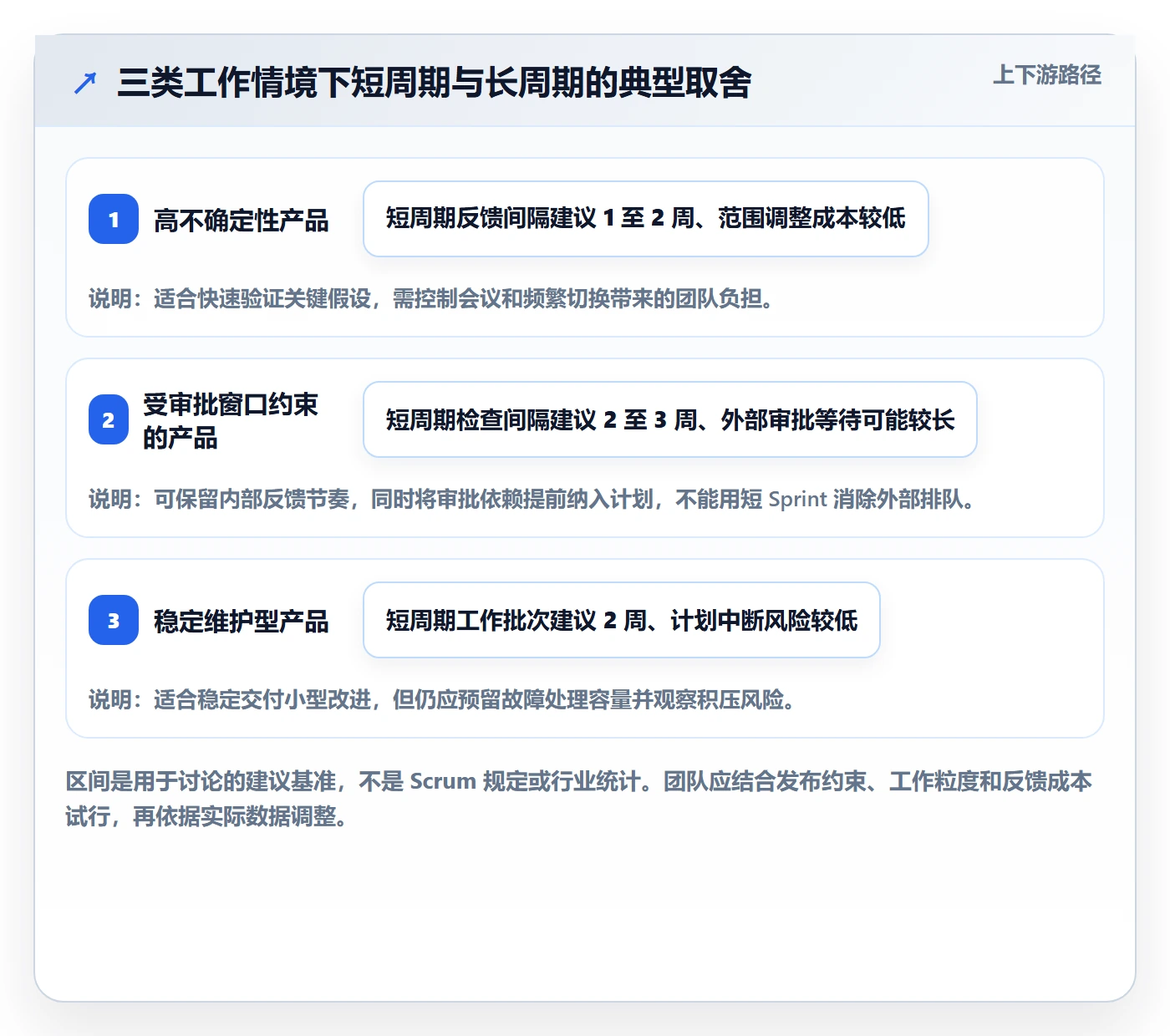Click the number 2 badge
The width and height of the screenshot is (1170, 1036).
click(109, 419)
